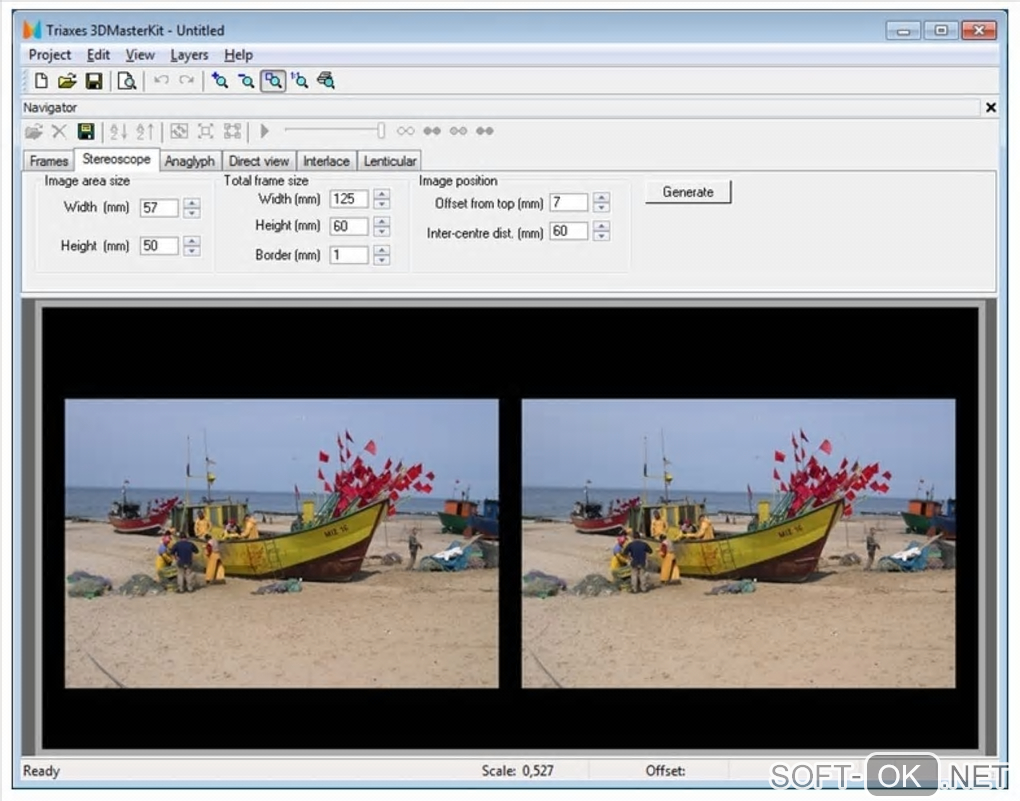The height and width of the screenshot is (801, 1020).
Task: Switch to the Anaglyph tab
Action: [x=189, y=161]
